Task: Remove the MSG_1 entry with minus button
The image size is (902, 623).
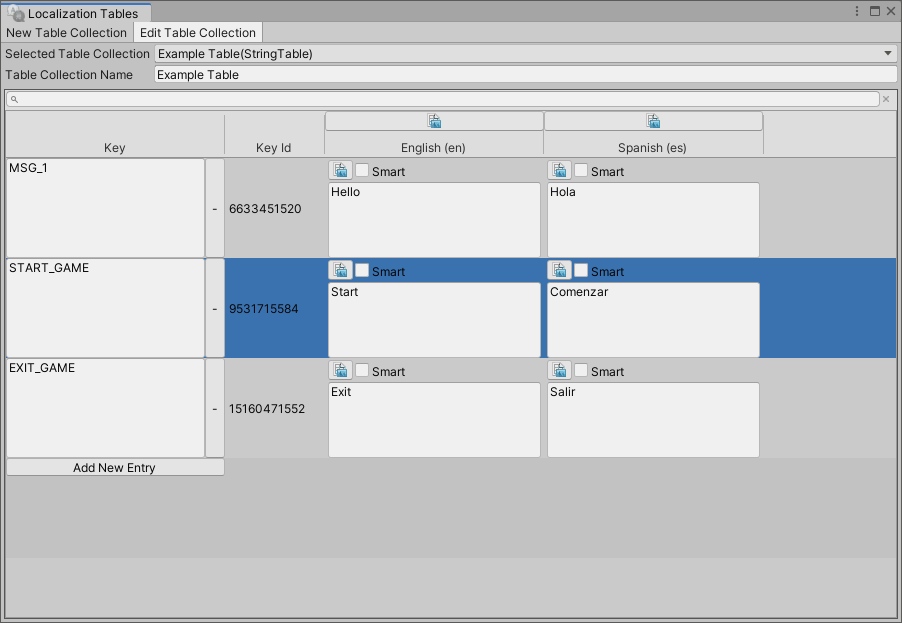Action: click(214, 209)
